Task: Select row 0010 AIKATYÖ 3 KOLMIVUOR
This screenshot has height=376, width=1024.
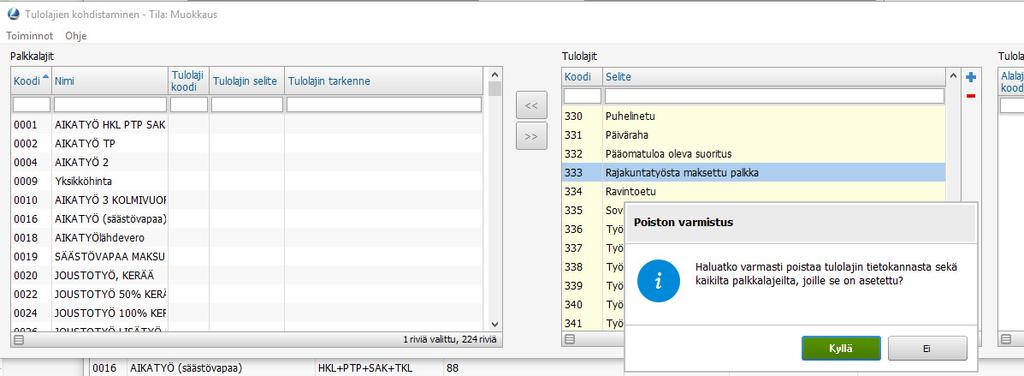Action: [x=248, y=200]
